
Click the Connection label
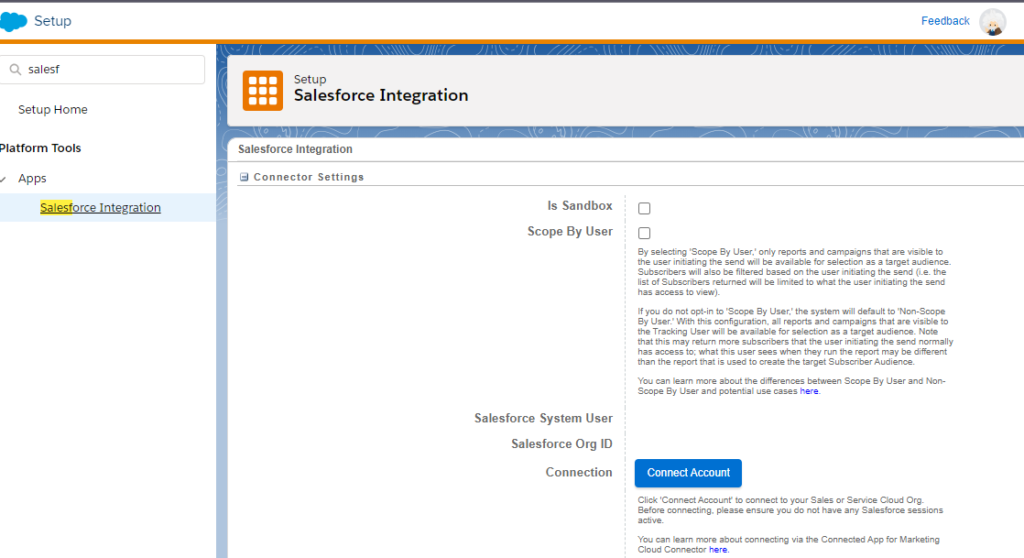[579, 472]
